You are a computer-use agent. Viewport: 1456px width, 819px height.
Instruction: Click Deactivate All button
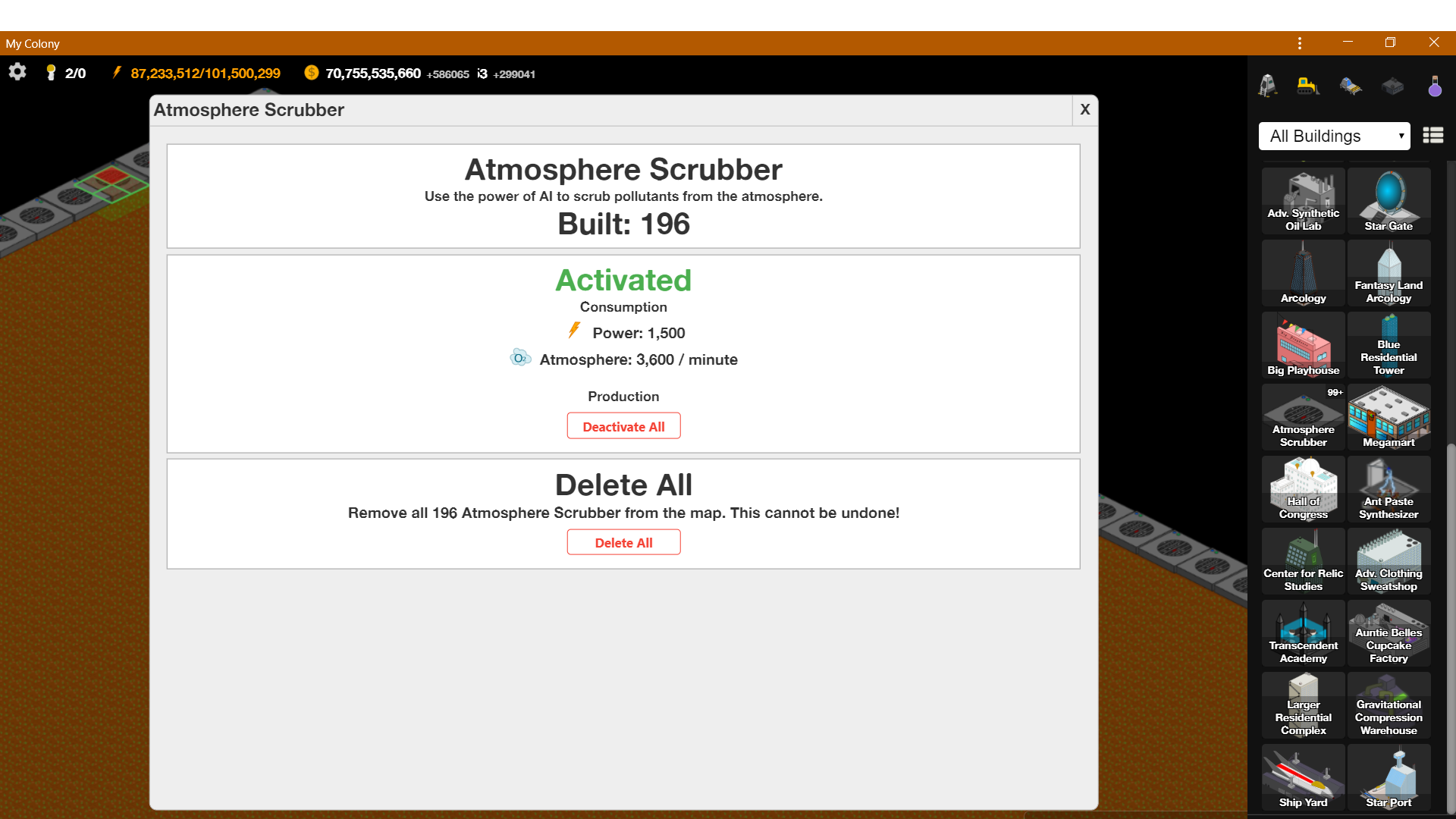[x=623, y=426]
